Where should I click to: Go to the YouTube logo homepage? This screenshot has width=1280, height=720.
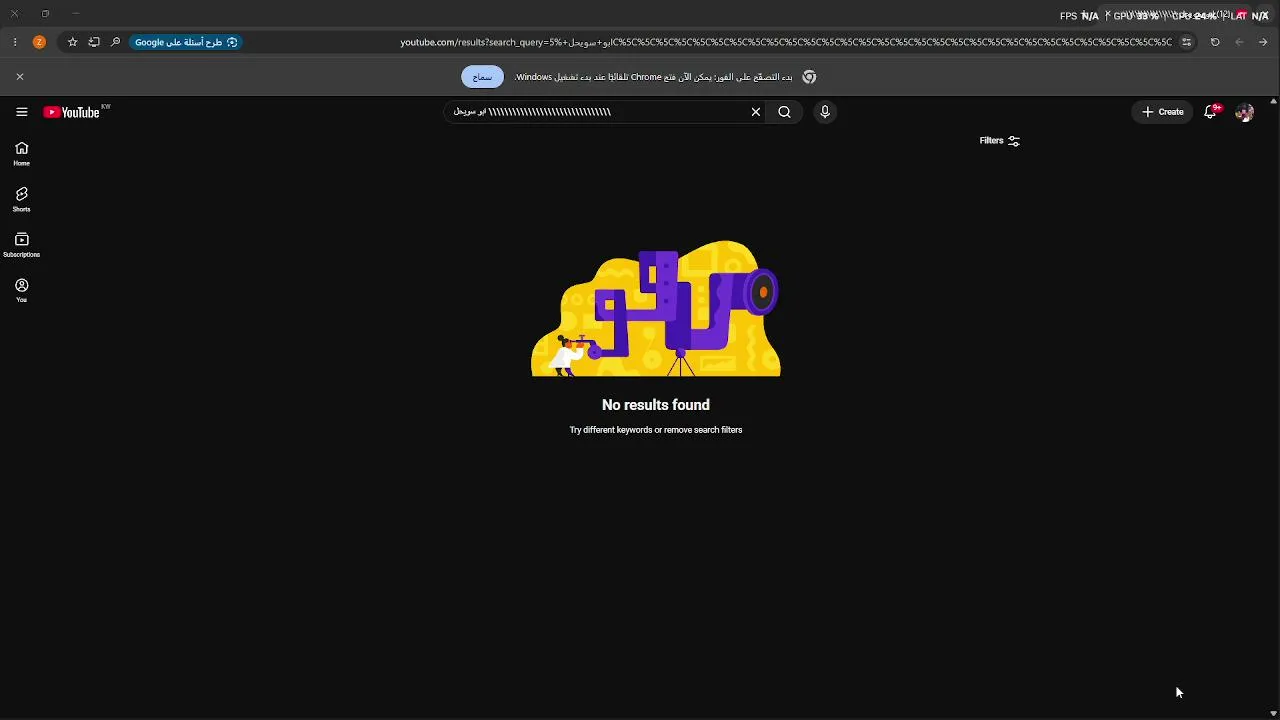coord(72,112)
